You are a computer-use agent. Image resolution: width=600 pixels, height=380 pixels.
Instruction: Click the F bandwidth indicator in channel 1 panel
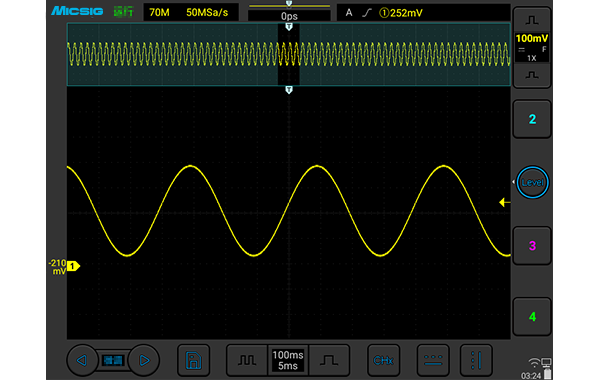point(544,49)
